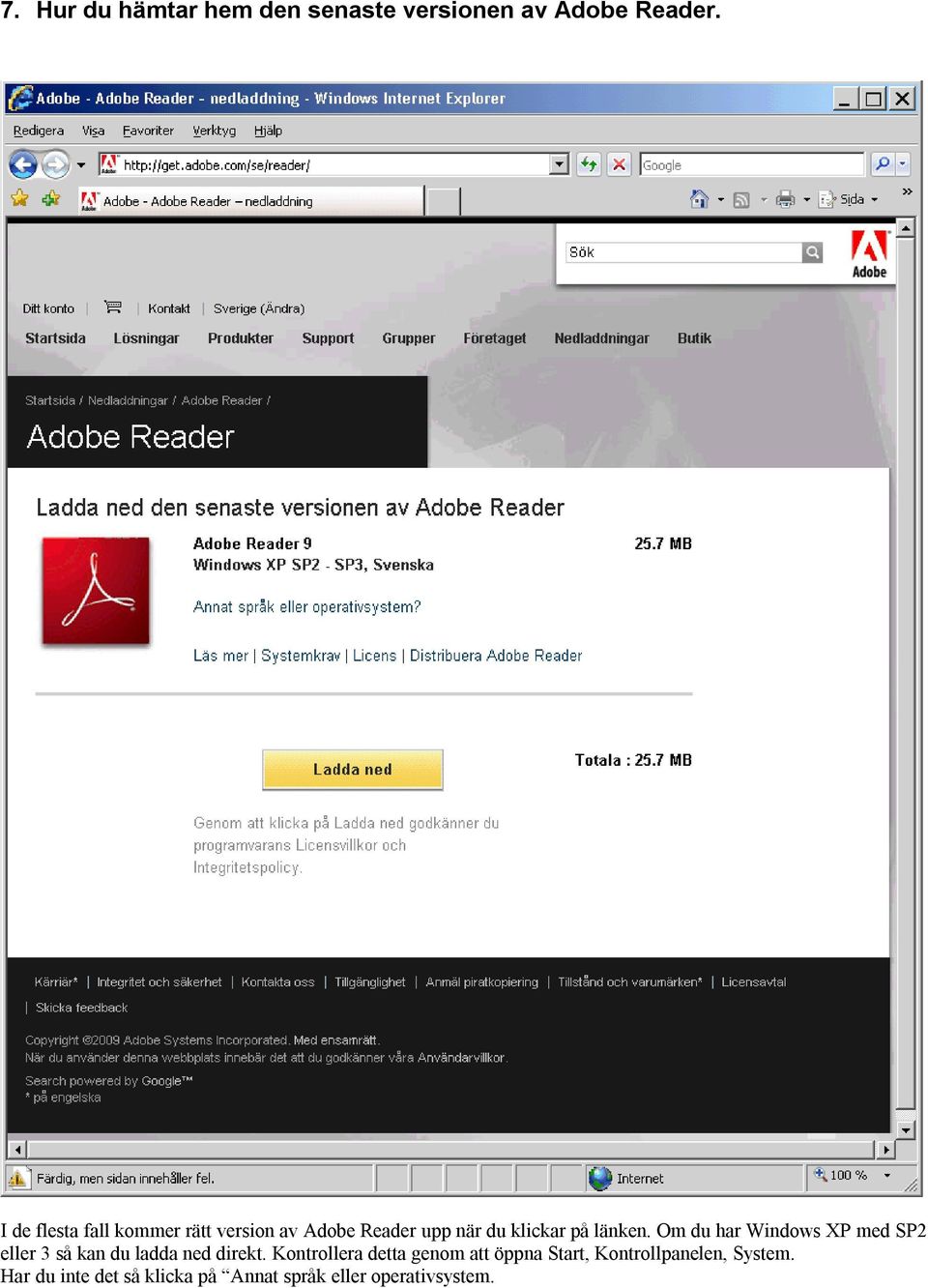Open the Redigera menu
928x1288 pixels.
pos(39,131)
